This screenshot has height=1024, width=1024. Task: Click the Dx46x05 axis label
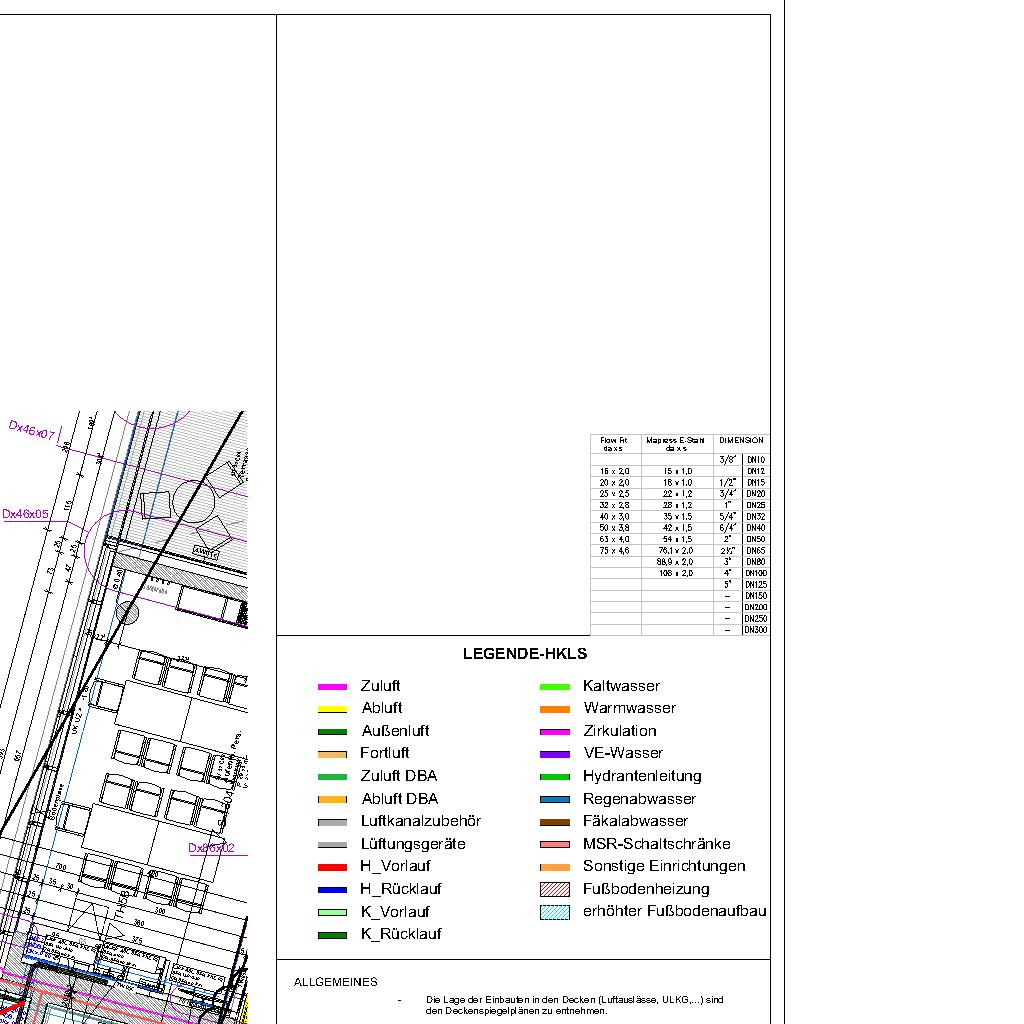pyautogui.click(x=26, y=514)
